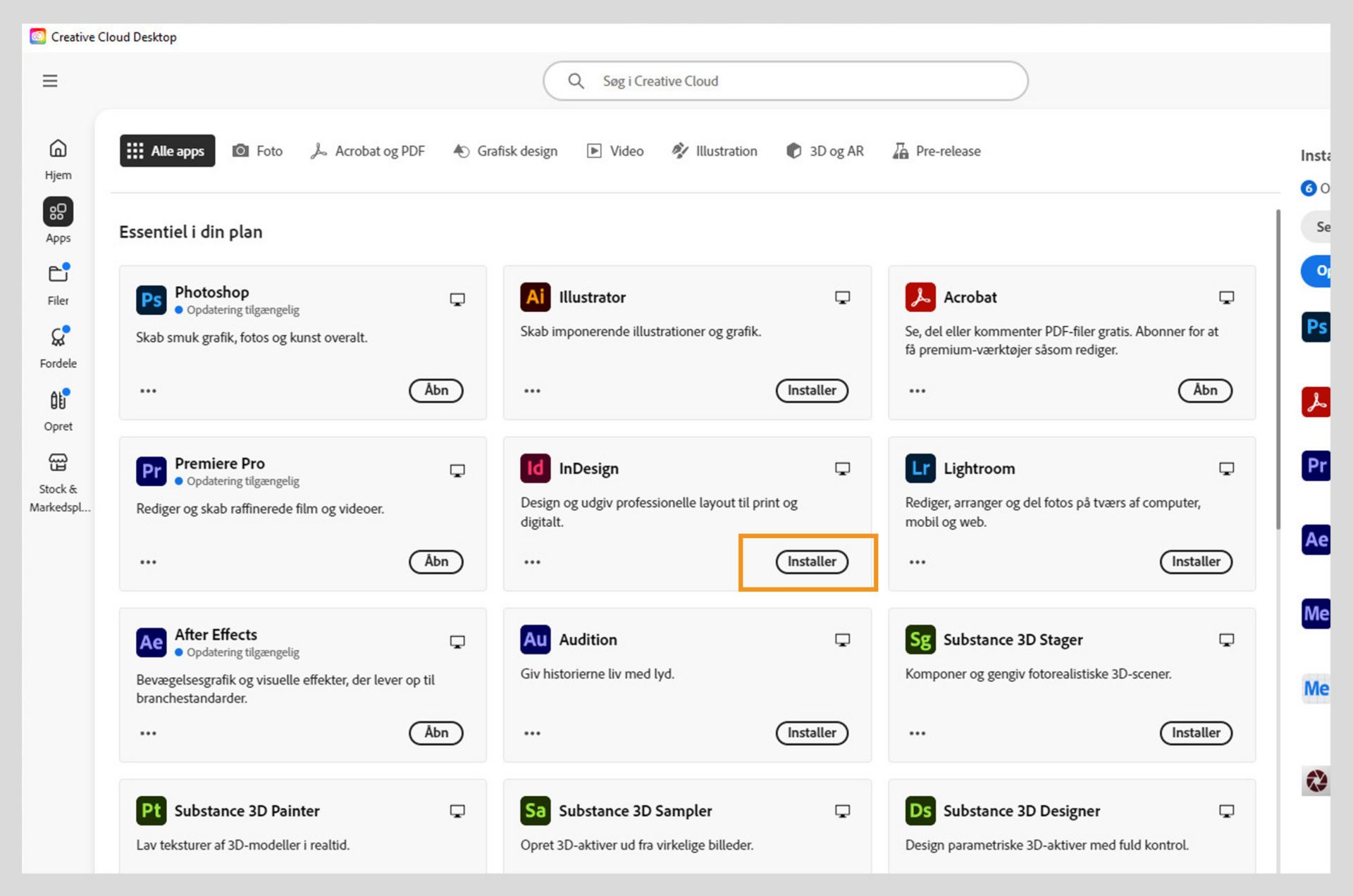
Task: Open Photoshop with the Åbn button
Action: 435,390
